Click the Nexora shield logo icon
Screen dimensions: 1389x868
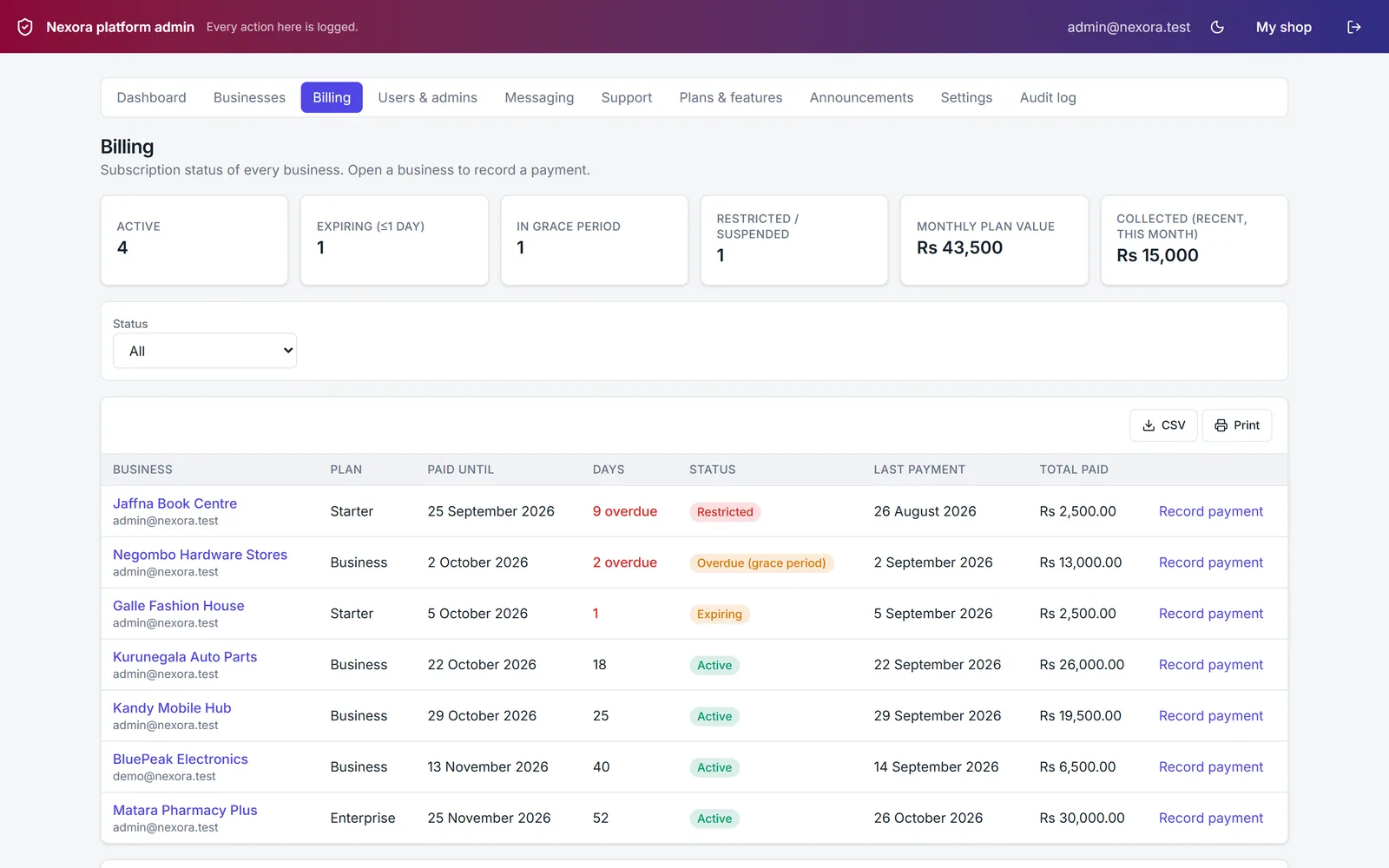click(25, 27)
